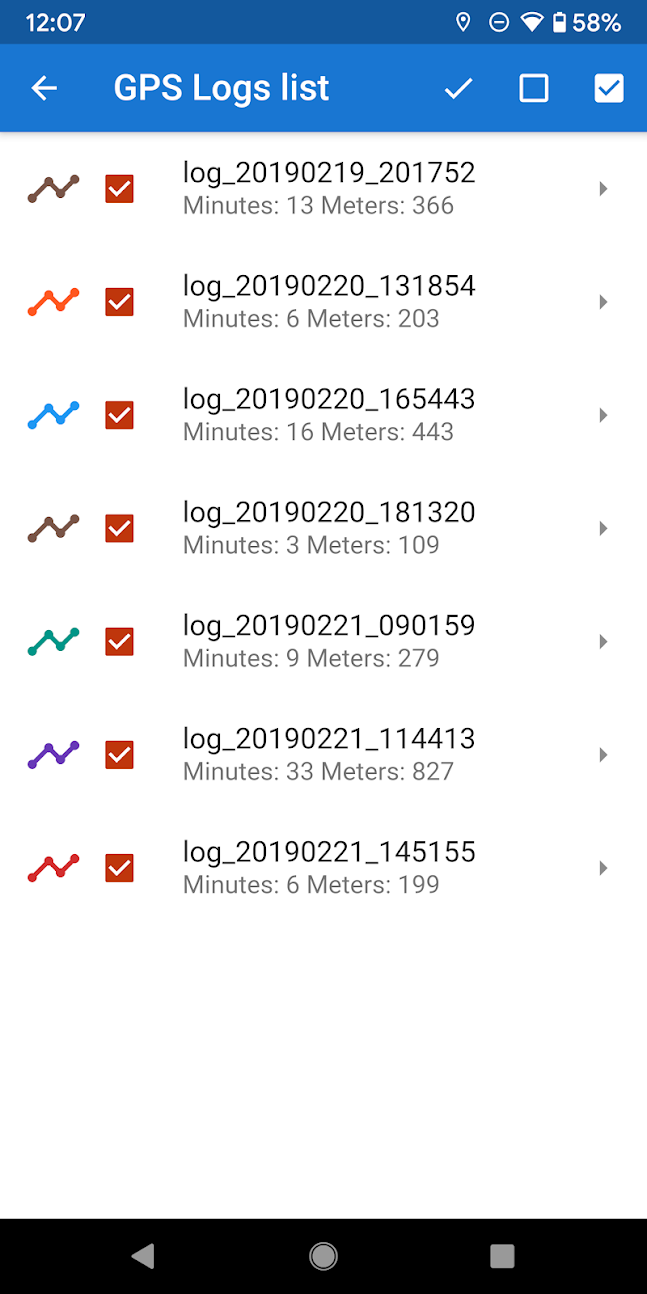Toggle checkbox for log_20190221_114413
The width and height of the screenshot is (647, 1294).
click(119, 755)
